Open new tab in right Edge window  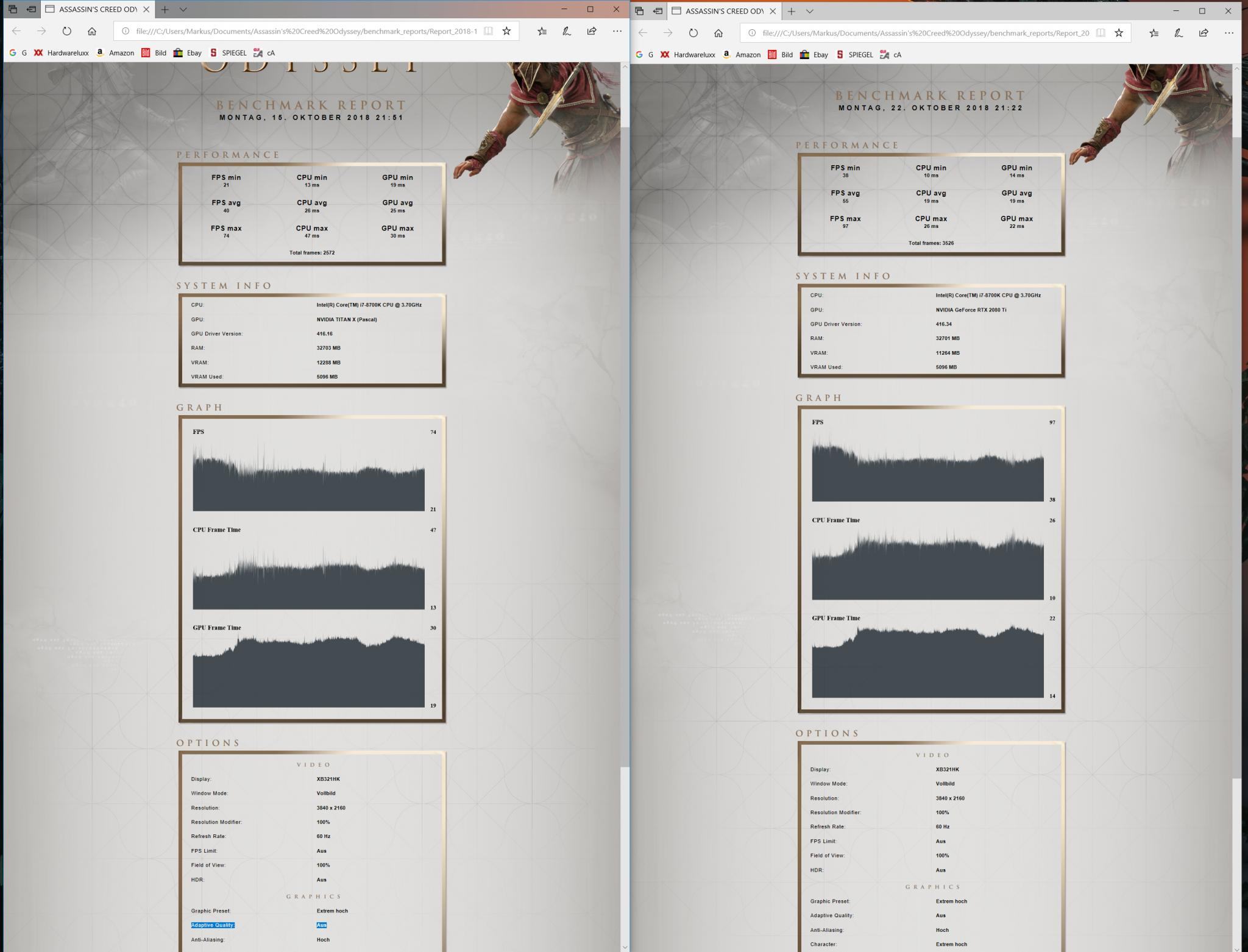click(x=791, y=11)
